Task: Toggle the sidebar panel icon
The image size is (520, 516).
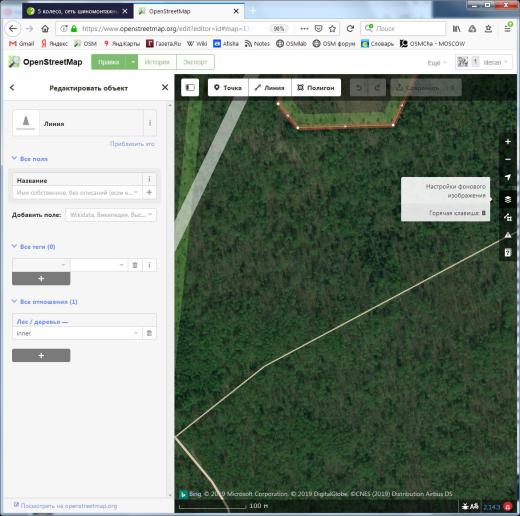Action: (190, 87)
